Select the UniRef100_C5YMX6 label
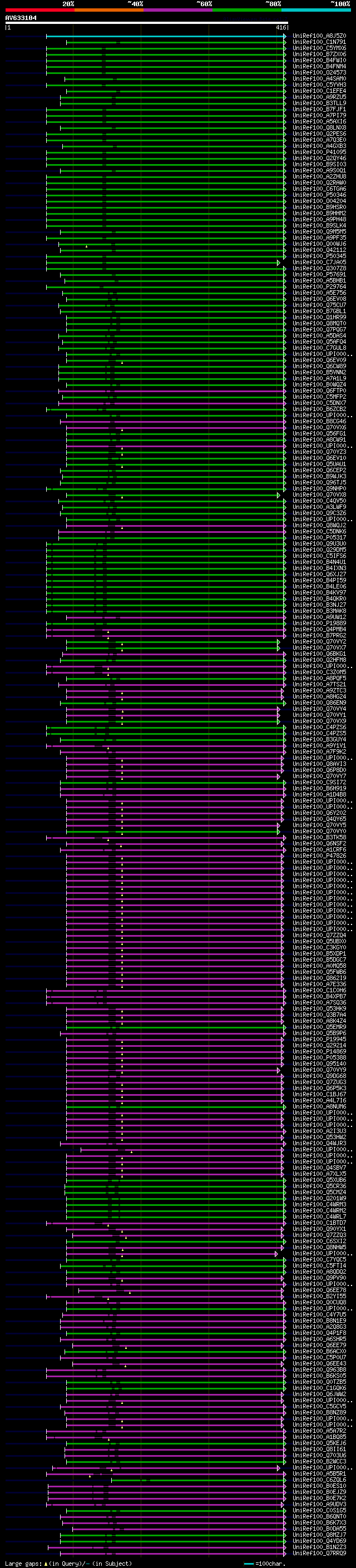The width and height of the screenshot is (356, 1568). coord(319,48)
